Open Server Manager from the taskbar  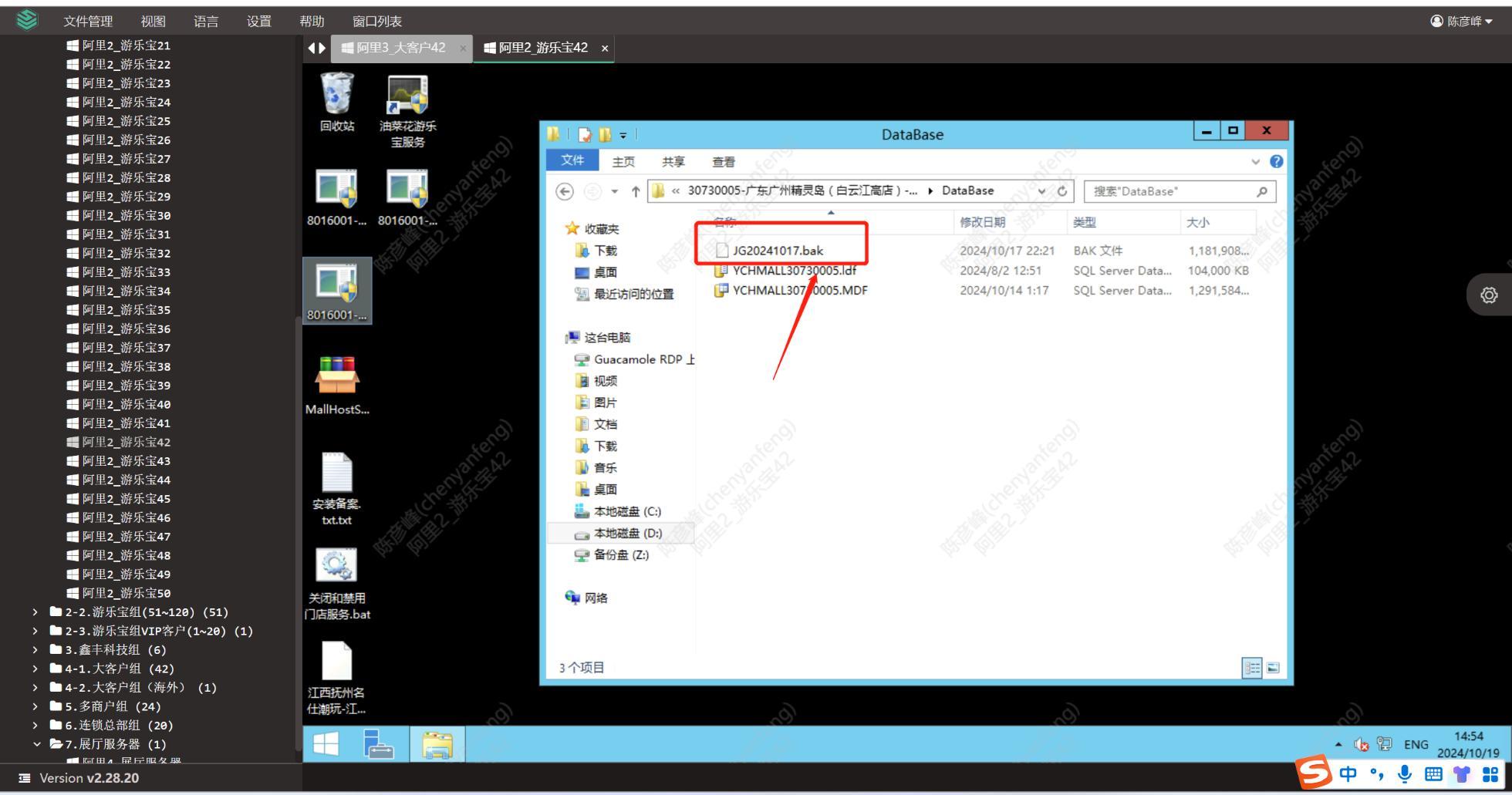[x=378, y=744]
